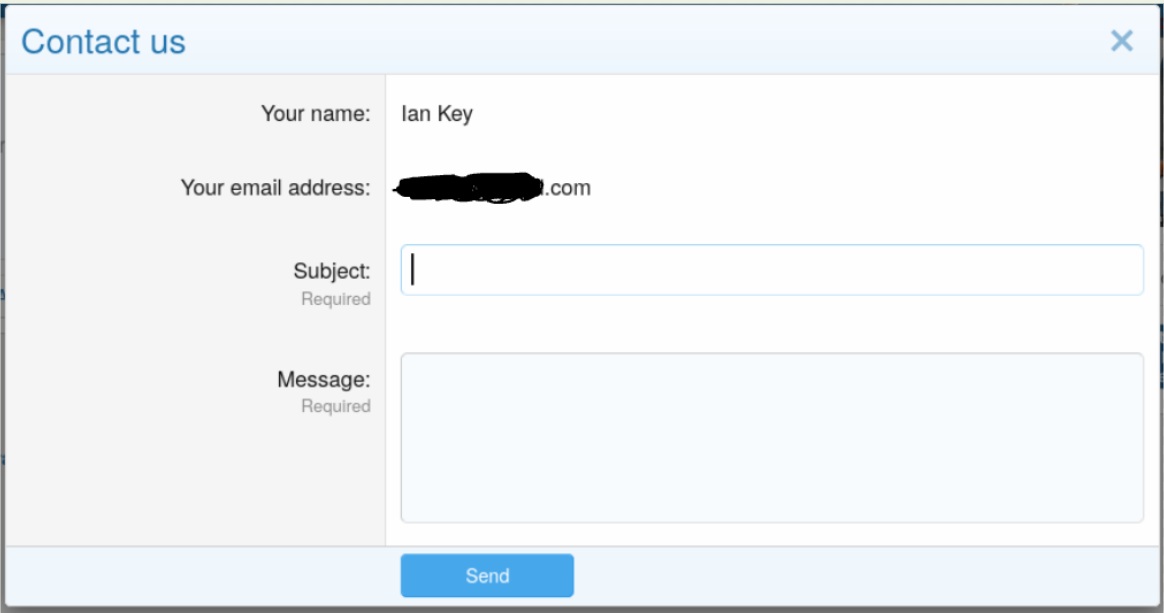The image size is (1164, 613).
Task: Click empty white space right of Ian Key
Action: 800,114
